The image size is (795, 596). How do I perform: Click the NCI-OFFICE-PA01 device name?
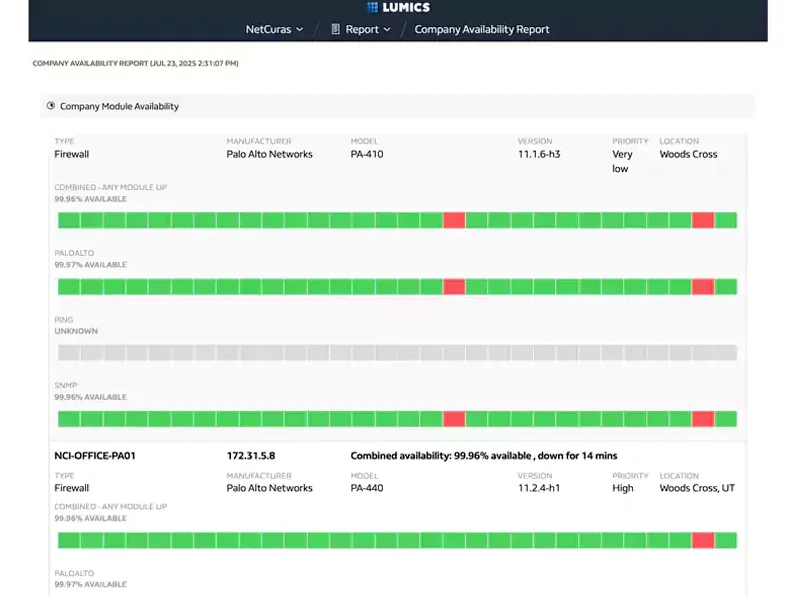click(95, 456)
